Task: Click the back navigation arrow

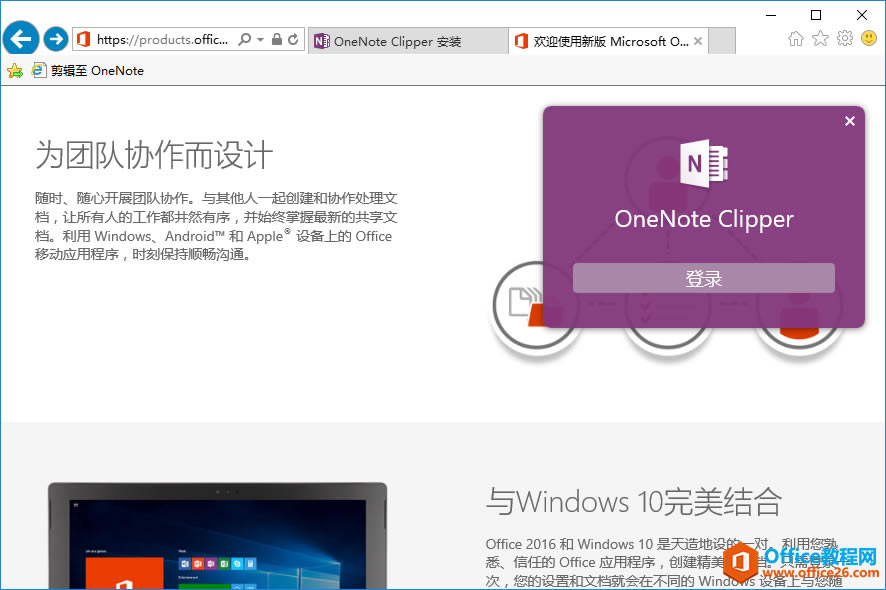Action: 20,38
